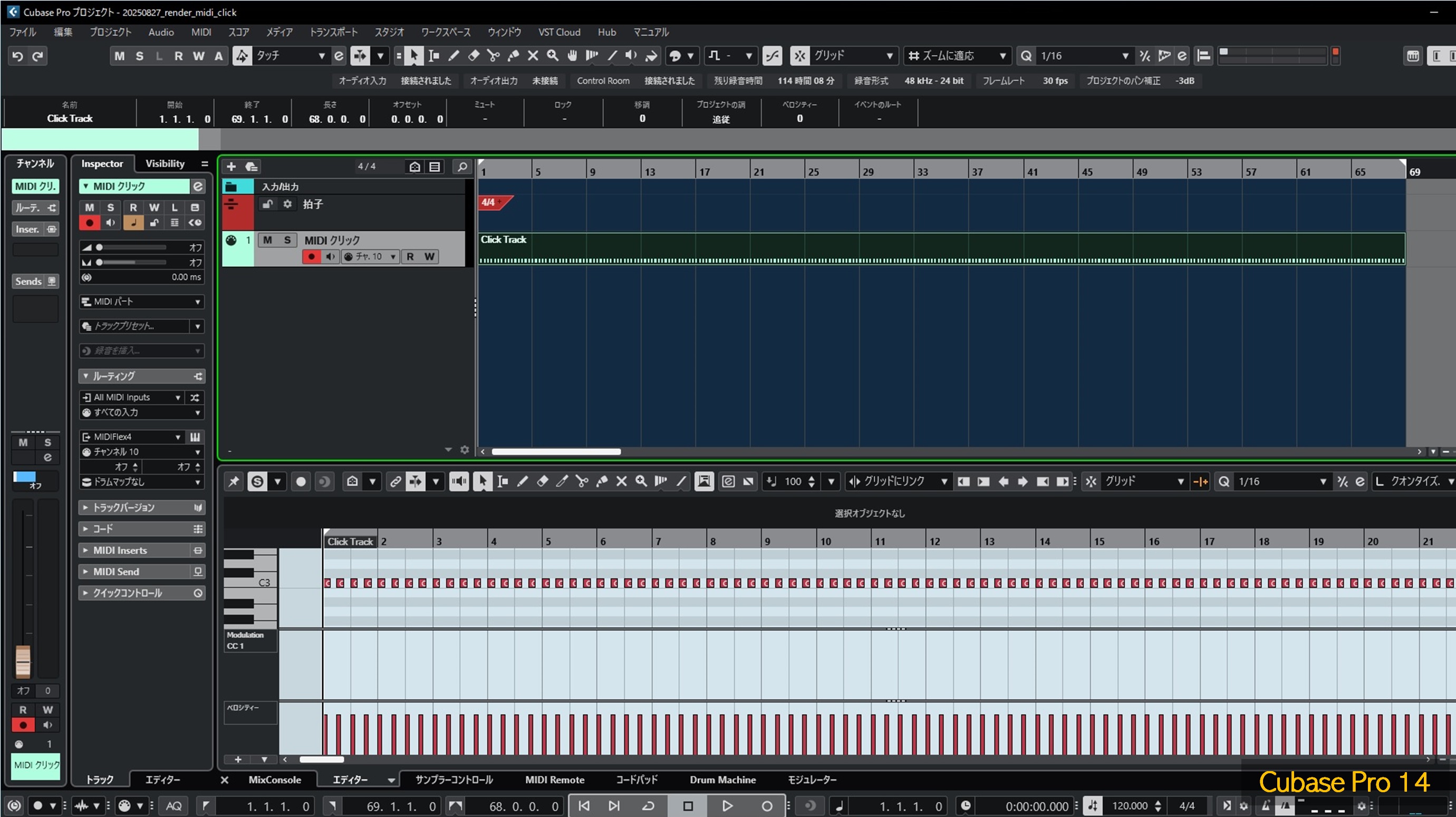The image size is (1456, 817).
Task: Start playback with the Play button
Action: [x=727, y=806]
